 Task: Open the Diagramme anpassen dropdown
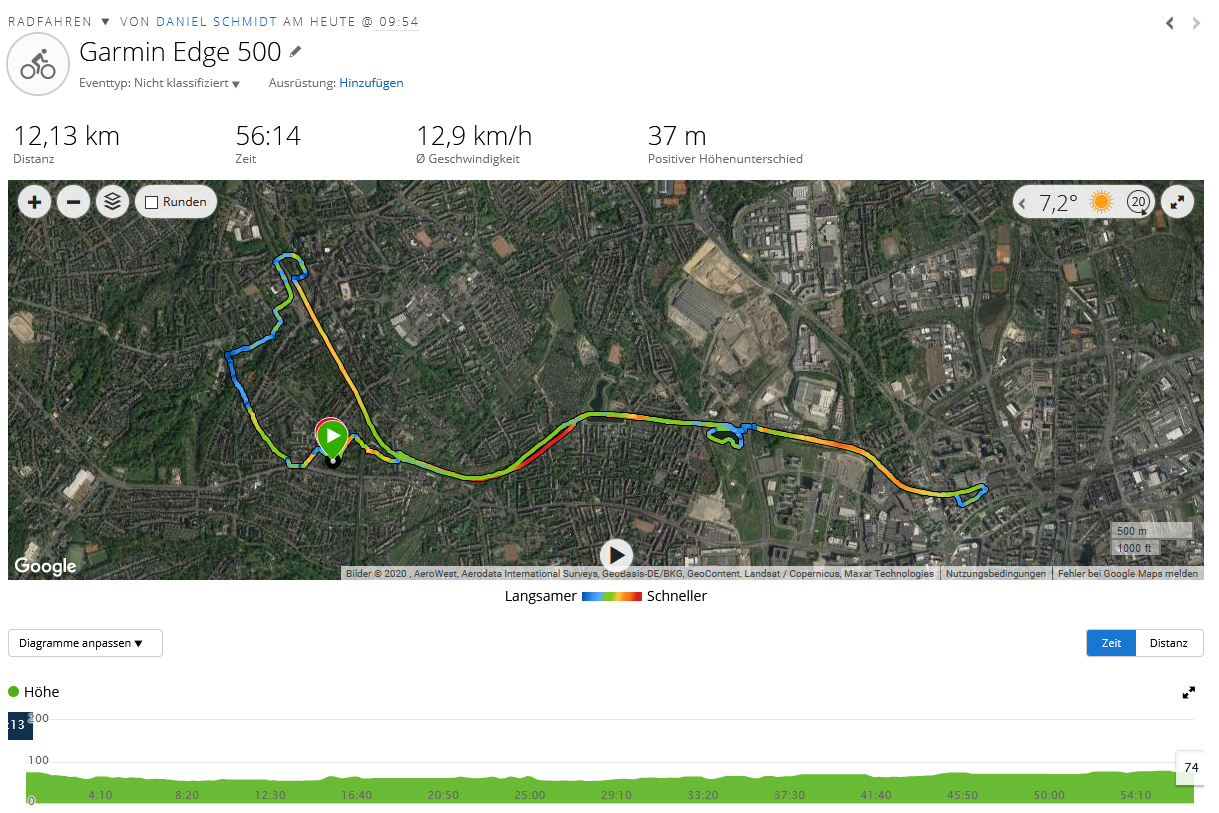(85, 643)
